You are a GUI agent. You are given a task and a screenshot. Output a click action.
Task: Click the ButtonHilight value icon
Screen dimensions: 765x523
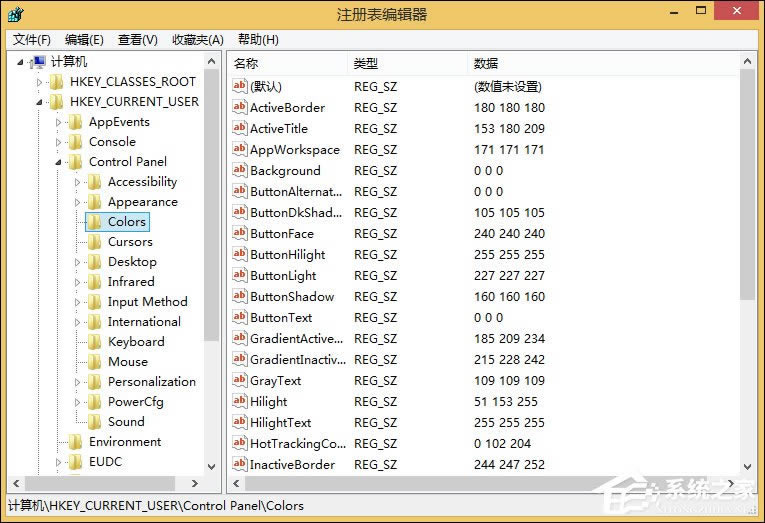click(240, 254)
